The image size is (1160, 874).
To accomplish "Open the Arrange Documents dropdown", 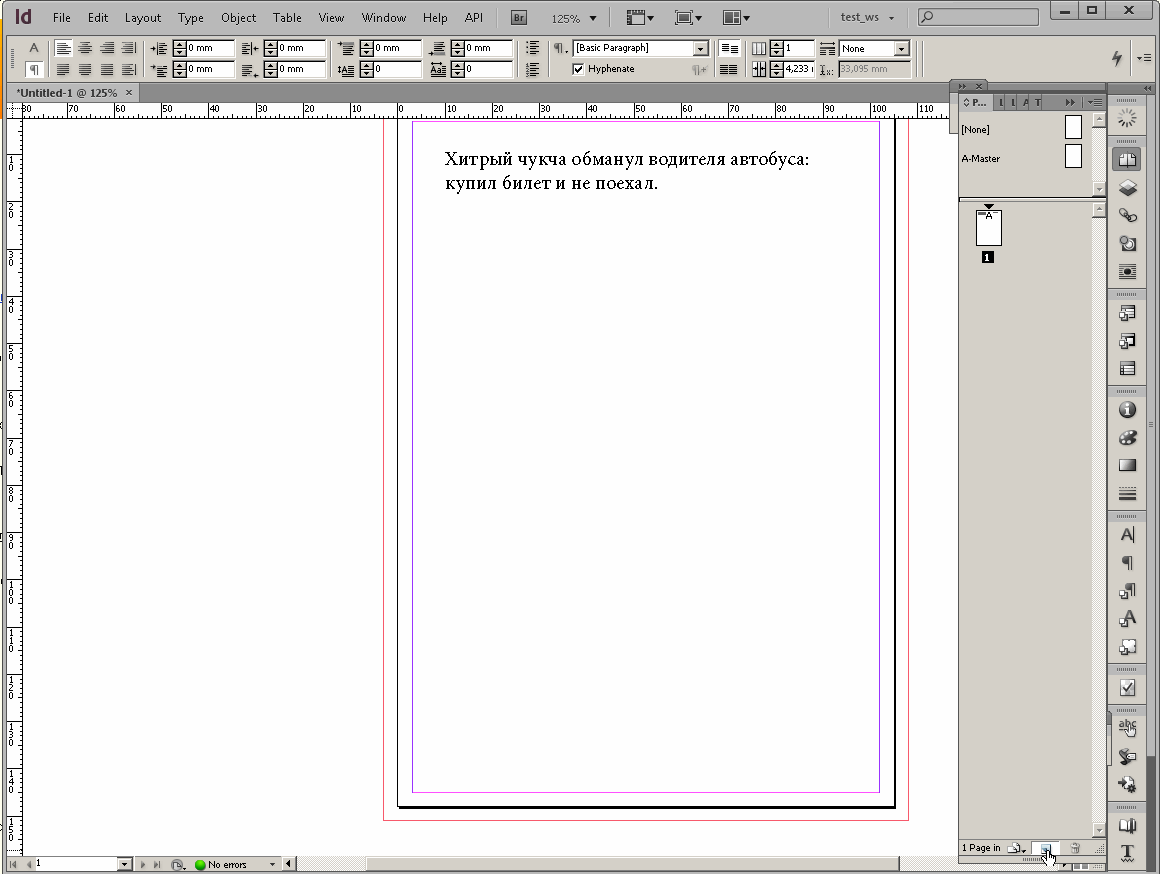I will coord(736,18).
